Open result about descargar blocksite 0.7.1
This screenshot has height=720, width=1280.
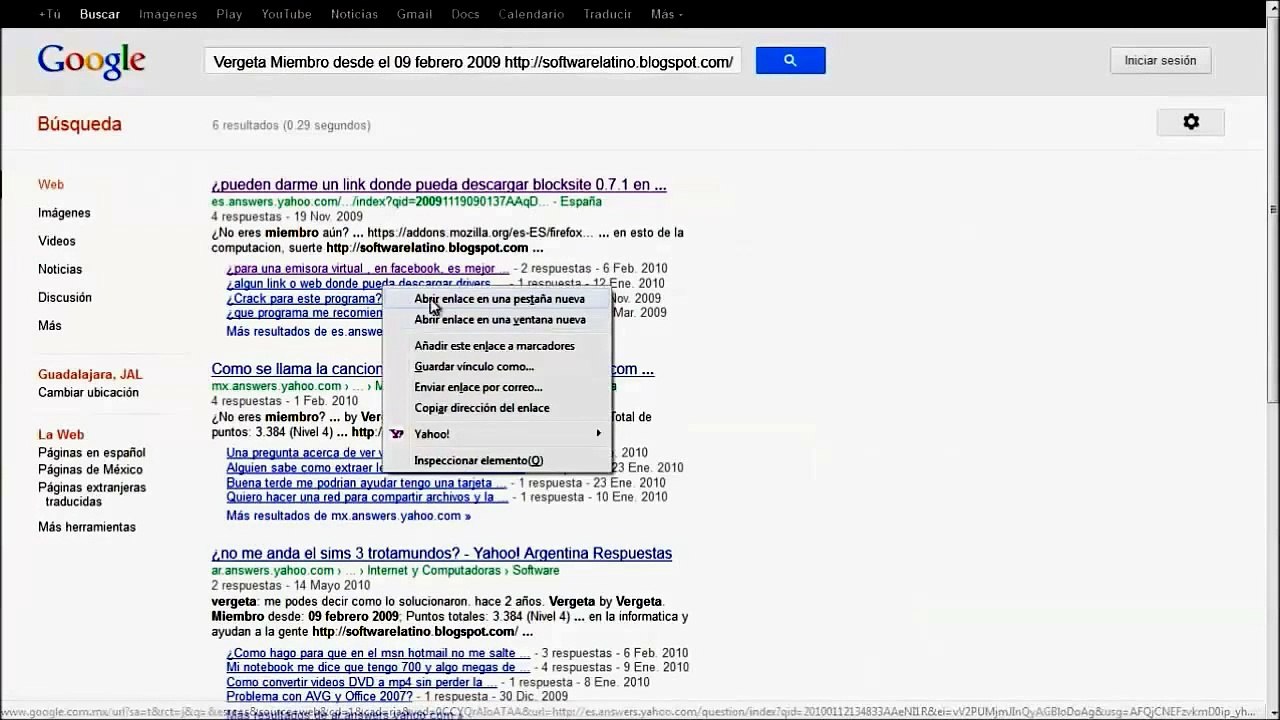439,185
